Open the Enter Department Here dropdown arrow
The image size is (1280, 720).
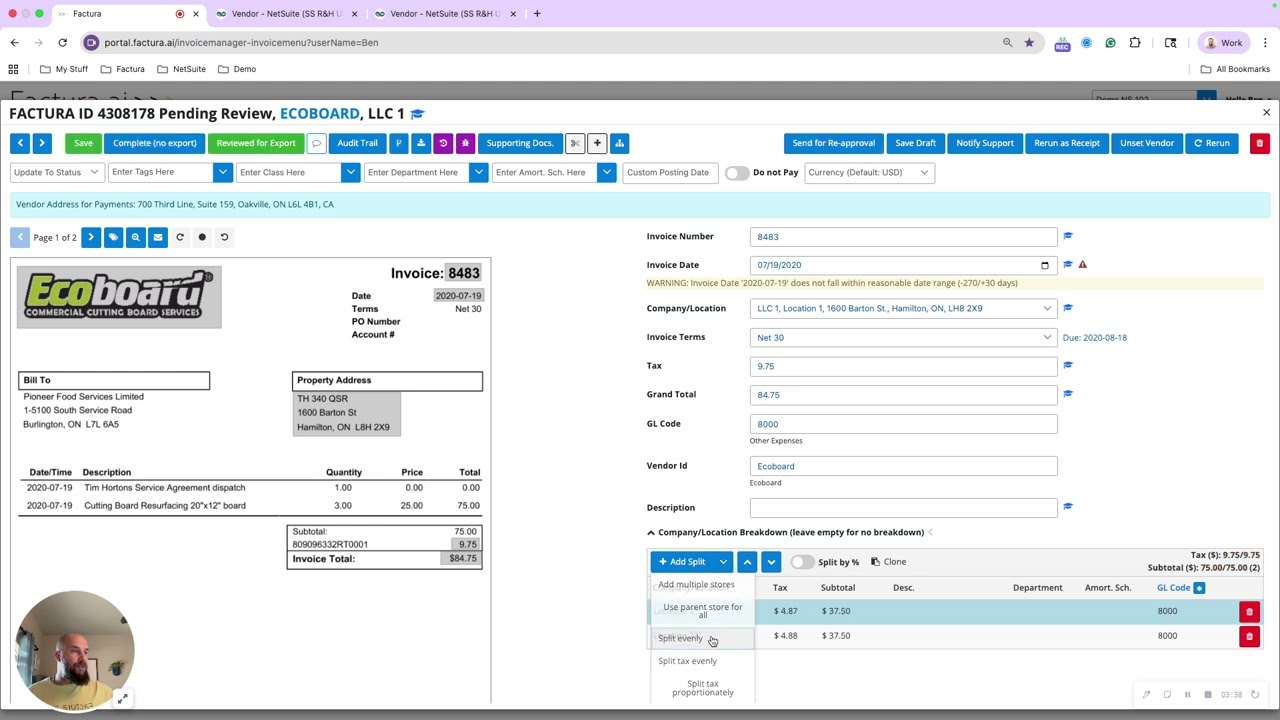pyautogui.click(x=478, y=172)
